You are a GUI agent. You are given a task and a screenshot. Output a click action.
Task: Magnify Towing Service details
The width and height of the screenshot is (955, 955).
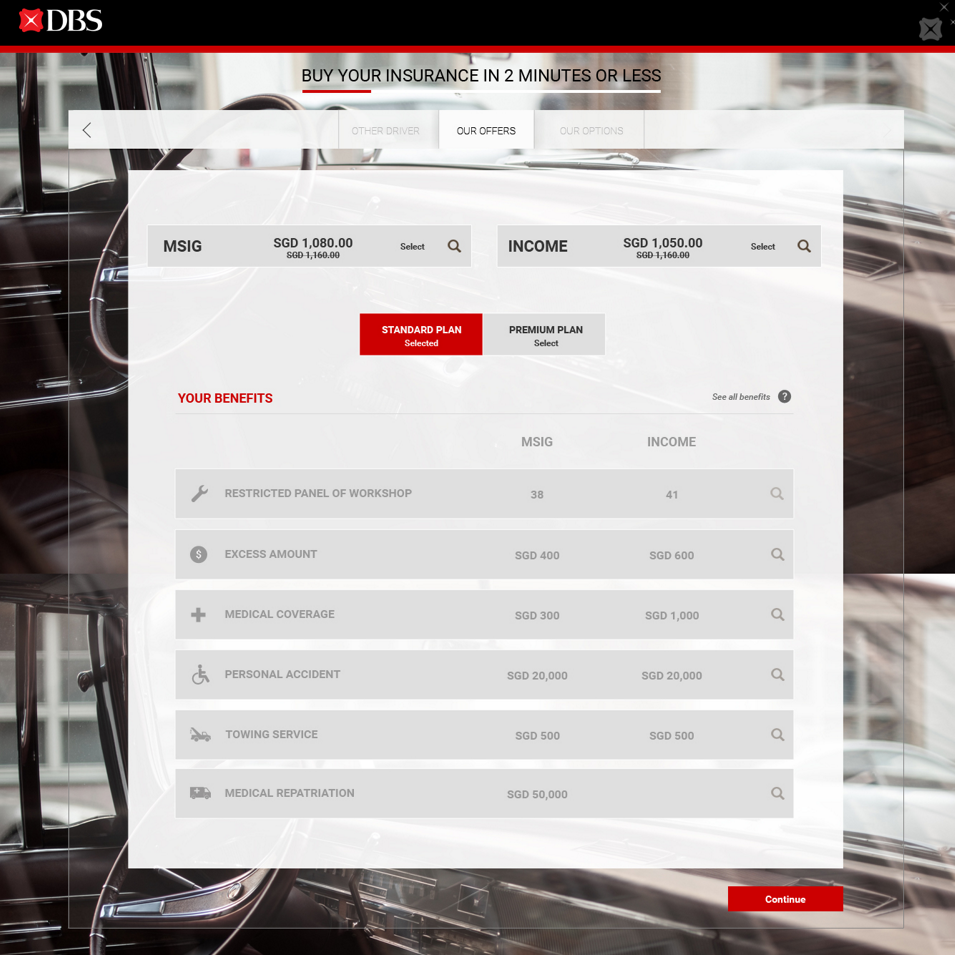point(777,735)
